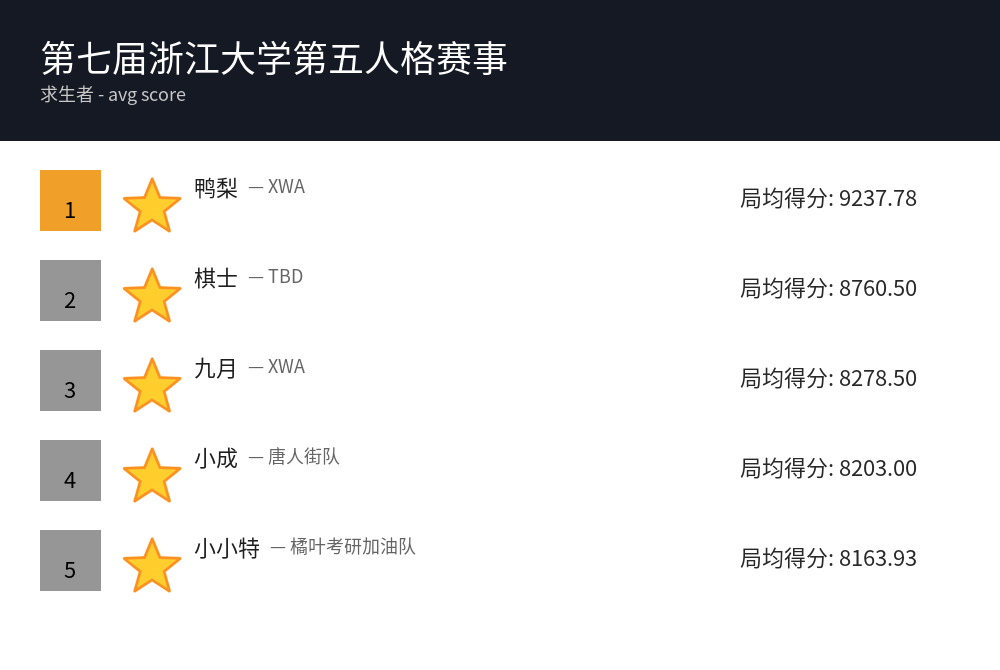This screenshot has height=670, width=1000.
Task: Select the gray rank 2 badge
Action: coord(70,290)
